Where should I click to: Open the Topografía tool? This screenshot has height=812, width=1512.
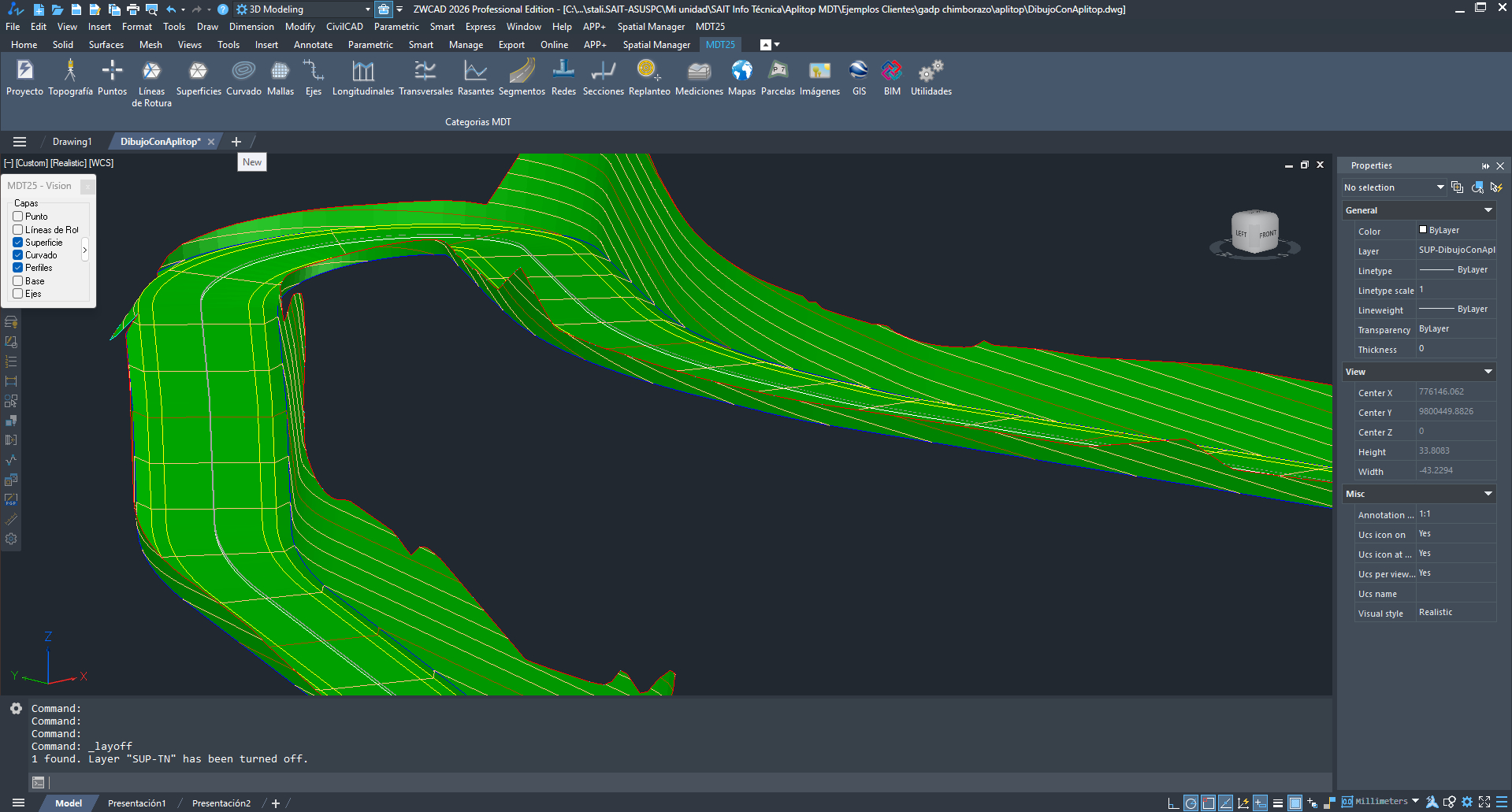(x=70, y=78)
